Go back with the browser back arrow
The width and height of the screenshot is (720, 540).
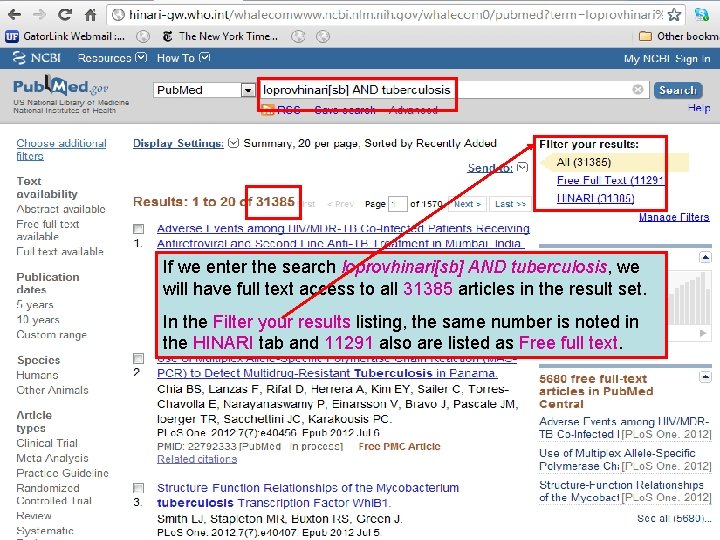(14, 15)
